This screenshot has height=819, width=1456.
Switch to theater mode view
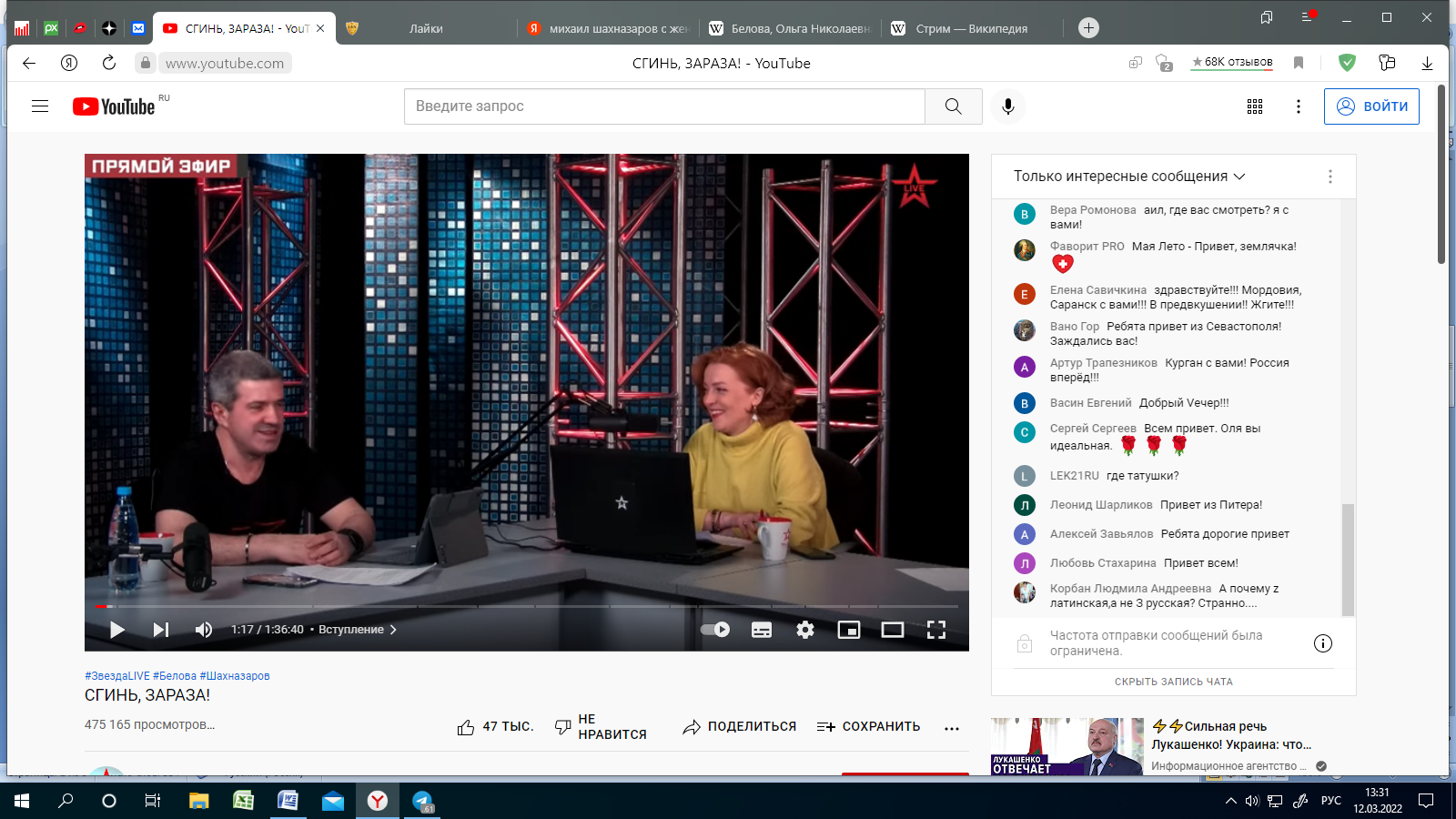893,630
